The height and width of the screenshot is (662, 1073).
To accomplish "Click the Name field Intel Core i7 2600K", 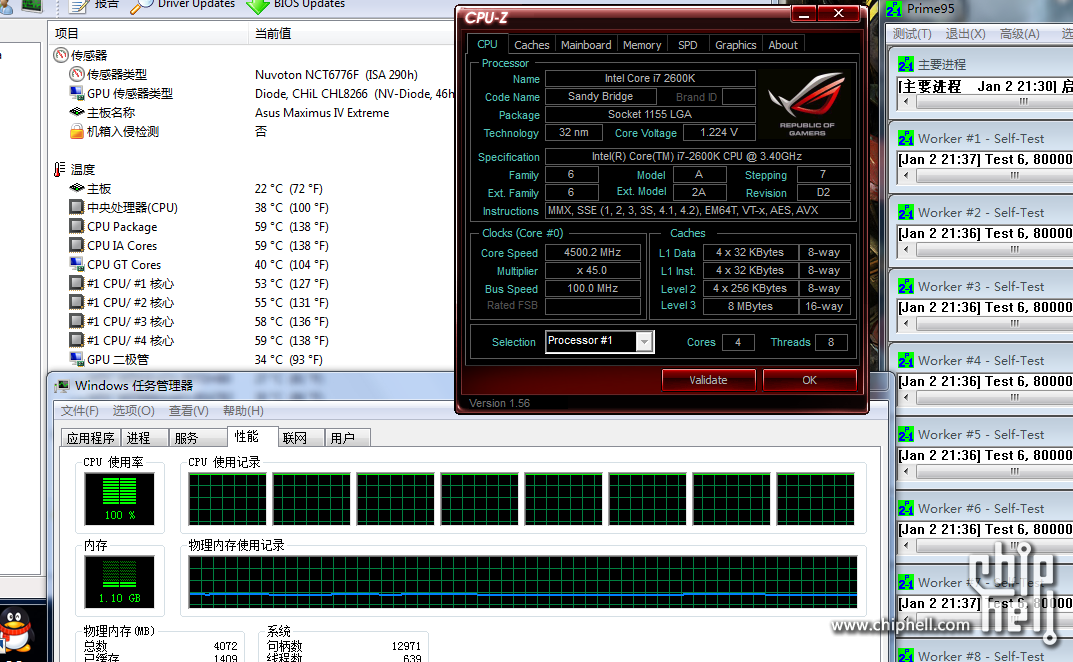I will (650, 79).
